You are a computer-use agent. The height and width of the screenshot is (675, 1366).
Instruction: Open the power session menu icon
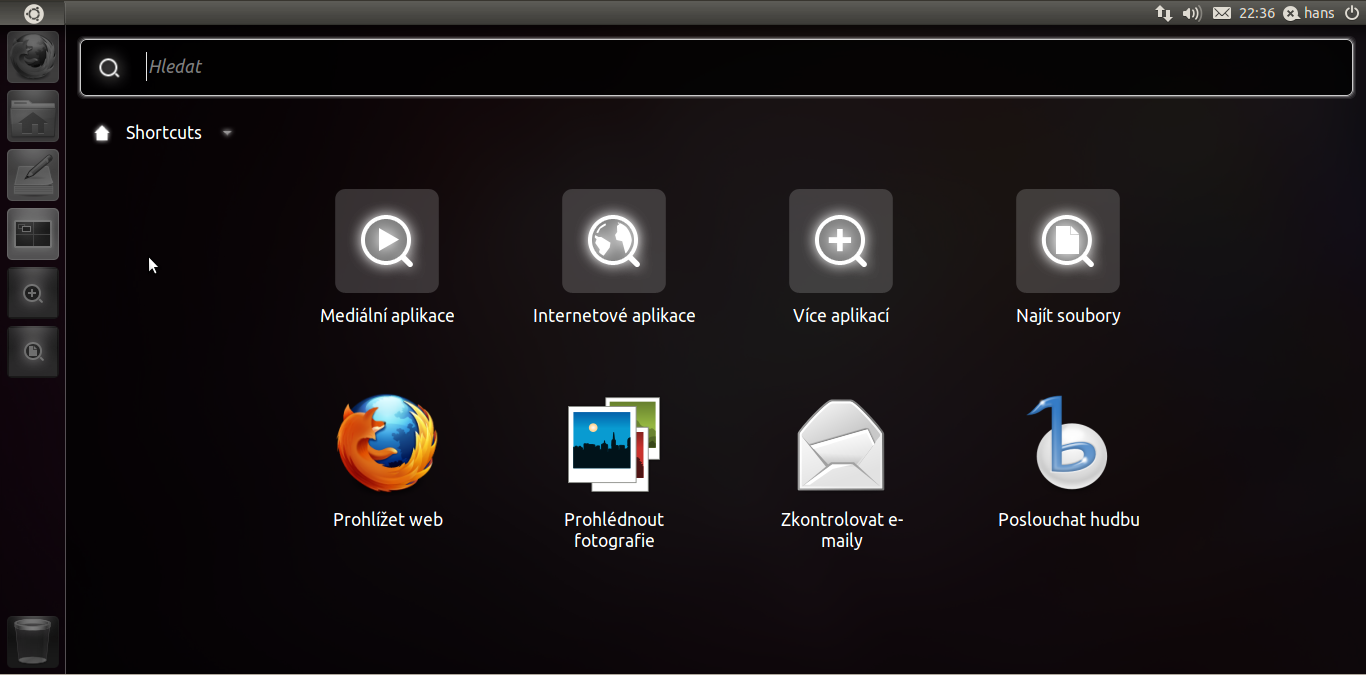pyautogui.click(x=1352, y=13)
